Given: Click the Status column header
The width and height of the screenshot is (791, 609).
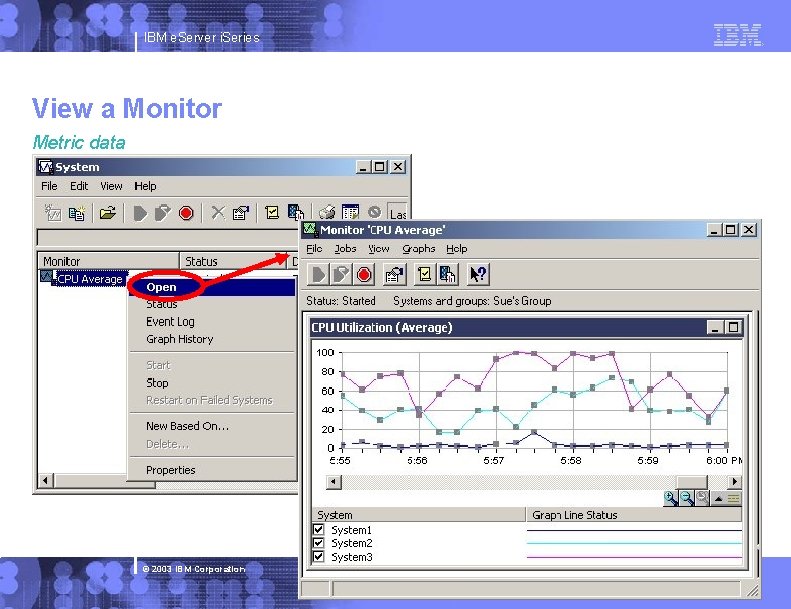Looking at the screenshot, I should 233,261.
